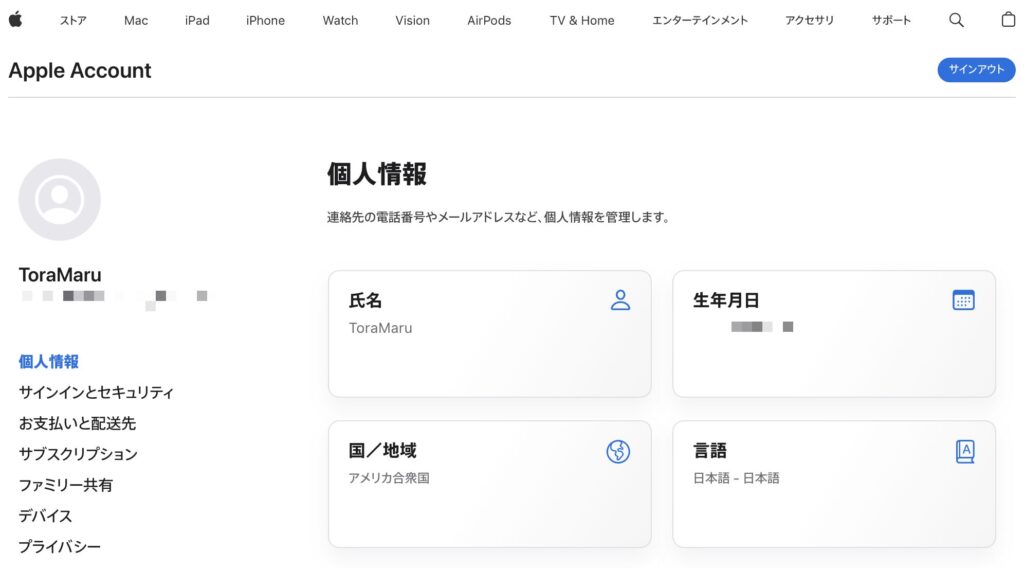Click 日本語 - 日本語 value text
The image size is (1024, 568).
736,478
